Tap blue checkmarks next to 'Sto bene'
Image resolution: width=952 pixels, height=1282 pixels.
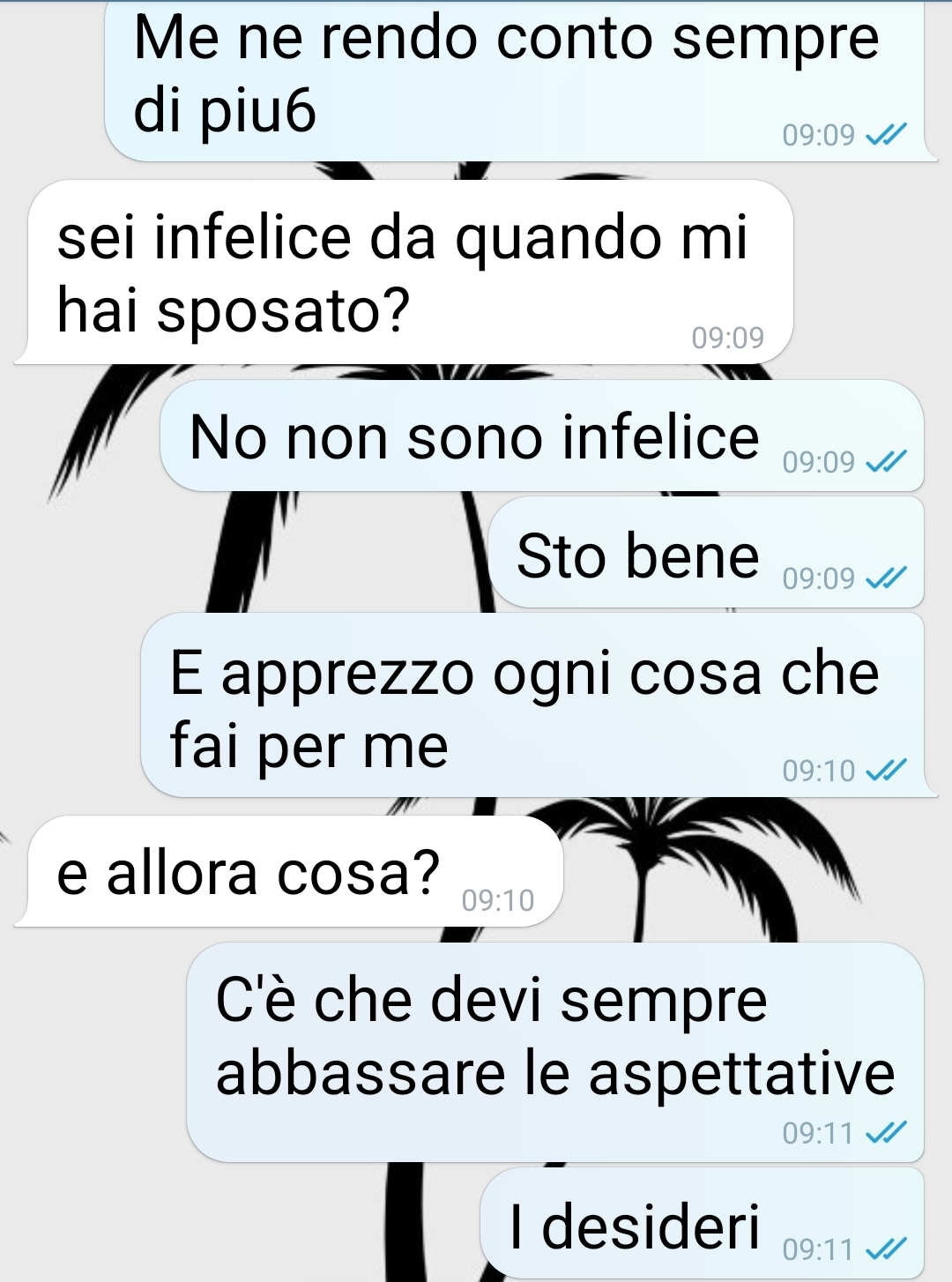click(x=886, y=578)
